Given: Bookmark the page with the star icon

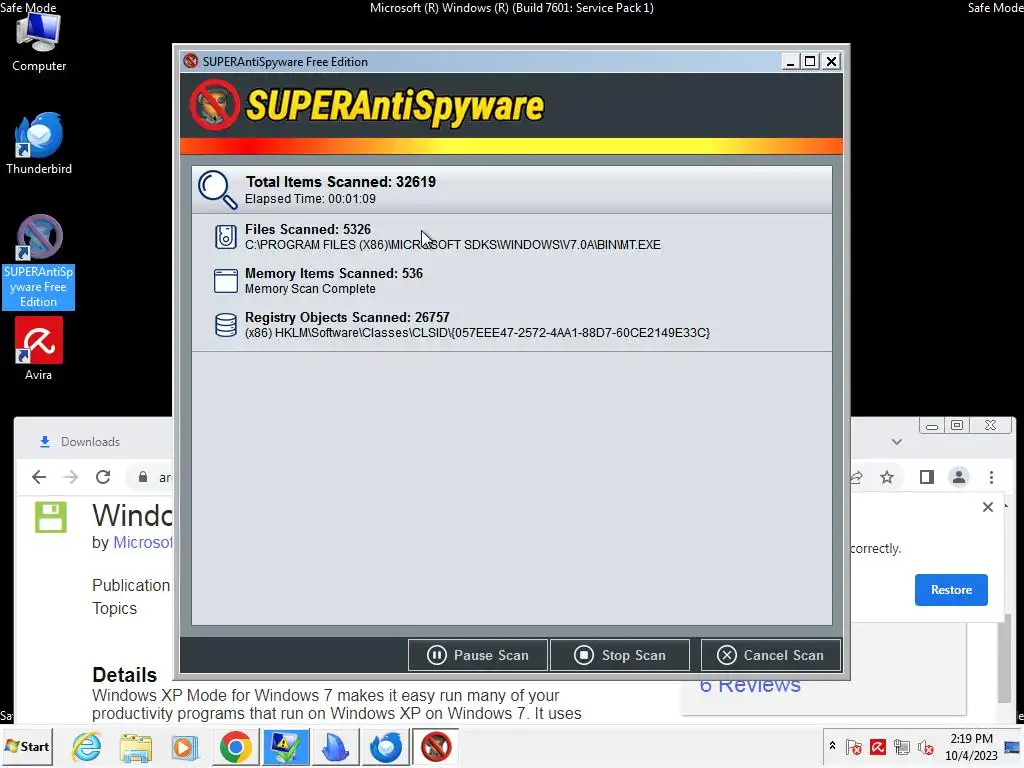Looking at the screenshot, I should pos(887,477).
